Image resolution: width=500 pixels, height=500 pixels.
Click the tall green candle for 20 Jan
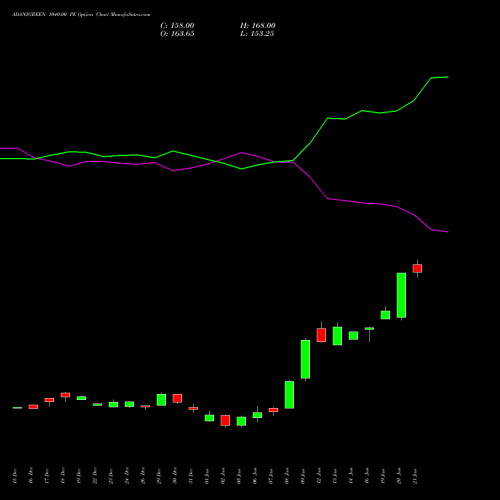401,295
